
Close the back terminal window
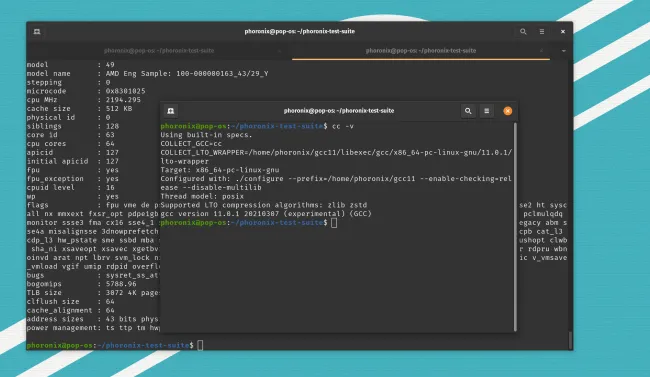coord(563,32)
